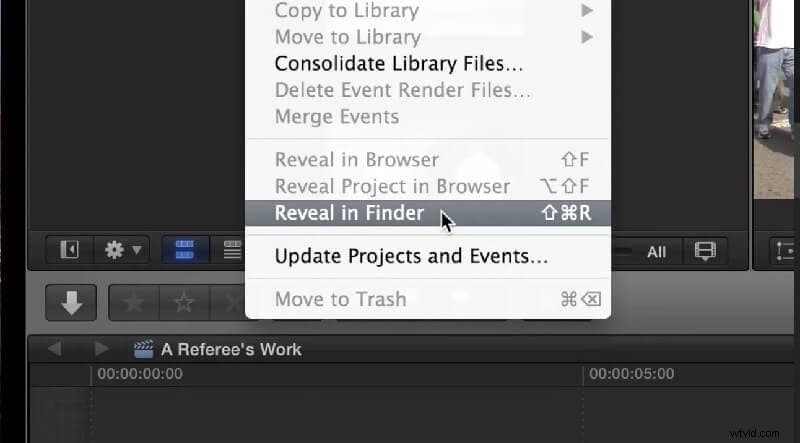Go back in timeline history arrow

pyautogui.click(x=55, y=349)
